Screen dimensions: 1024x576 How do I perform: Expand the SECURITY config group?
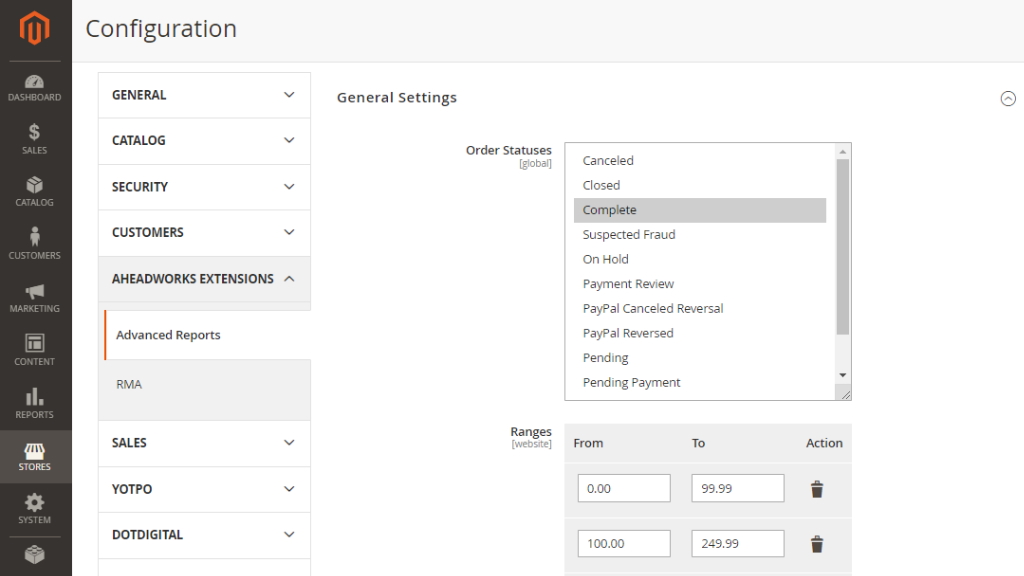point(204,187)
